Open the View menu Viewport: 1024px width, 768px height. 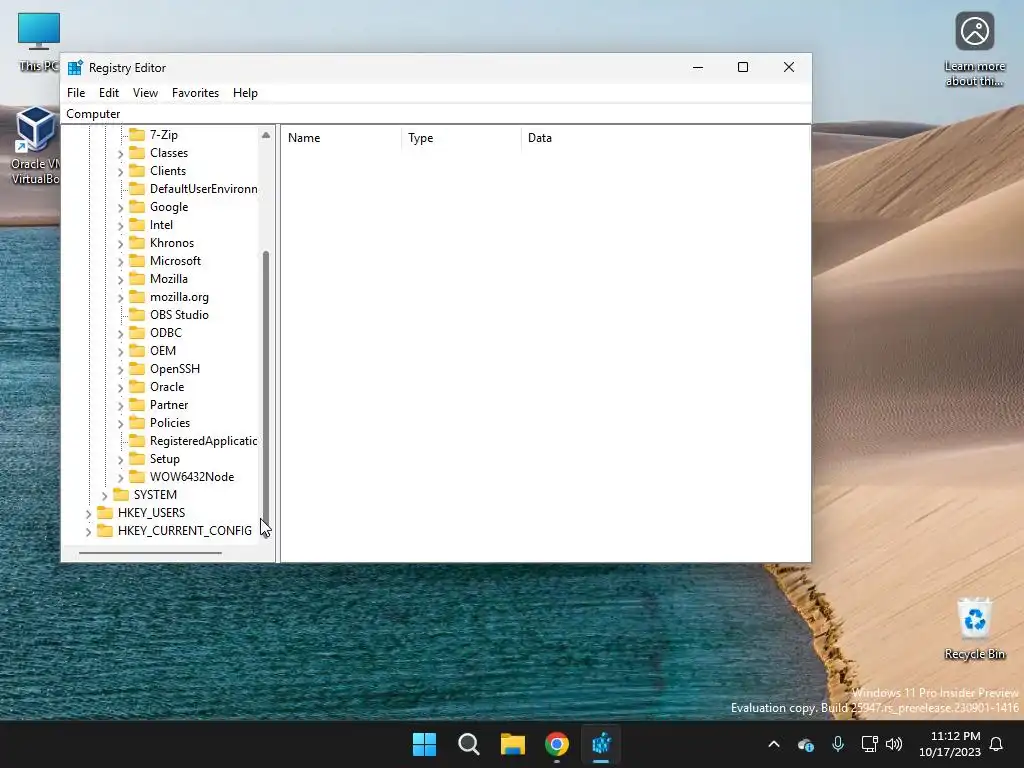(145, 93)
